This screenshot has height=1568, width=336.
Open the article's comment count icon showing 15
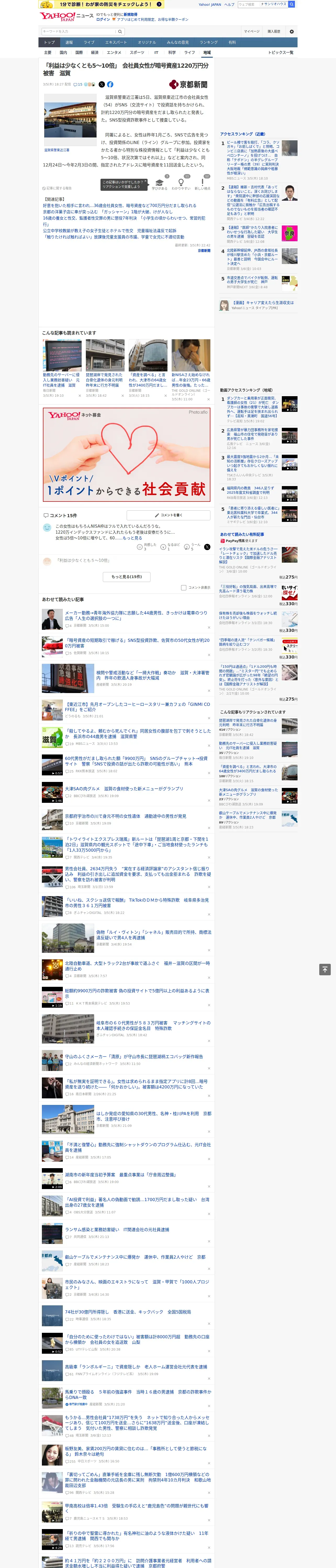(x=77, y=85)
